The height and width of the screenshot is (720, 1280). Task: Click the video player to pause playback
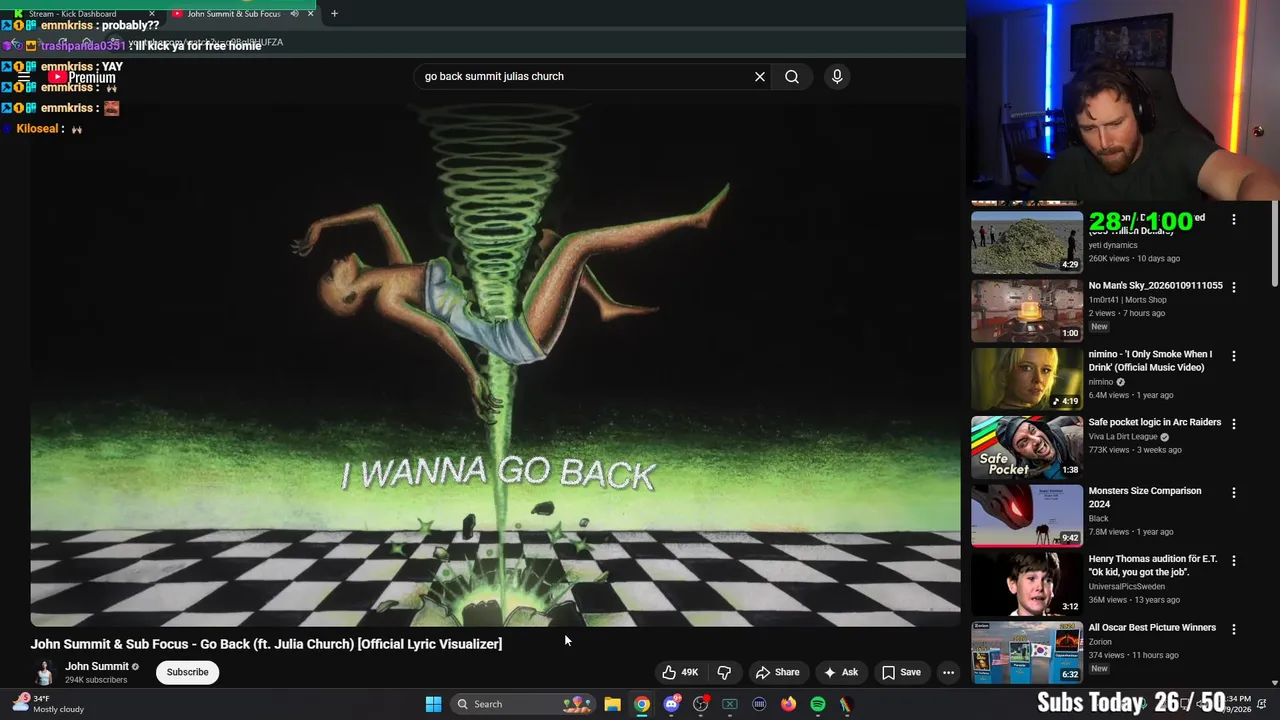495,363
